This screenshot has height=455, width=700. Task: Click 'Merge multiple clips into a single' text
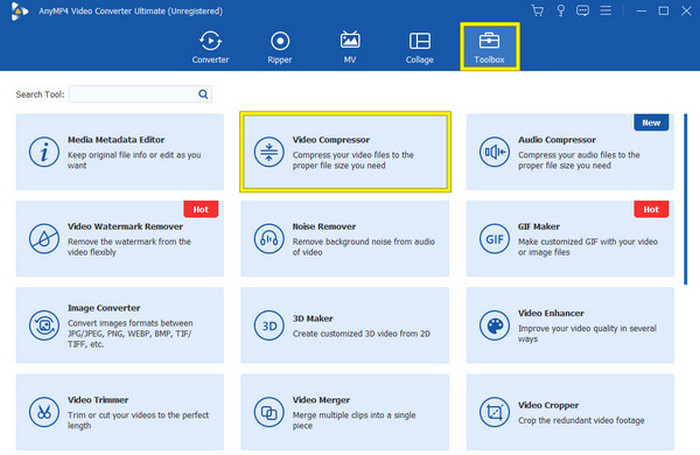354,415
